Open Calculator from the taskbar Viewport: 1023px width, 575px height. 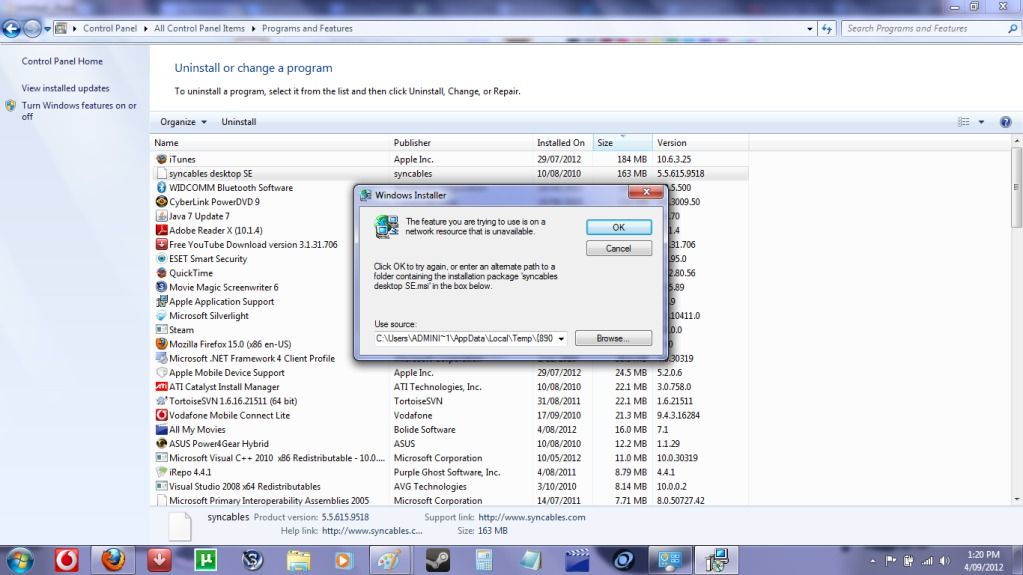click(483, 560)
